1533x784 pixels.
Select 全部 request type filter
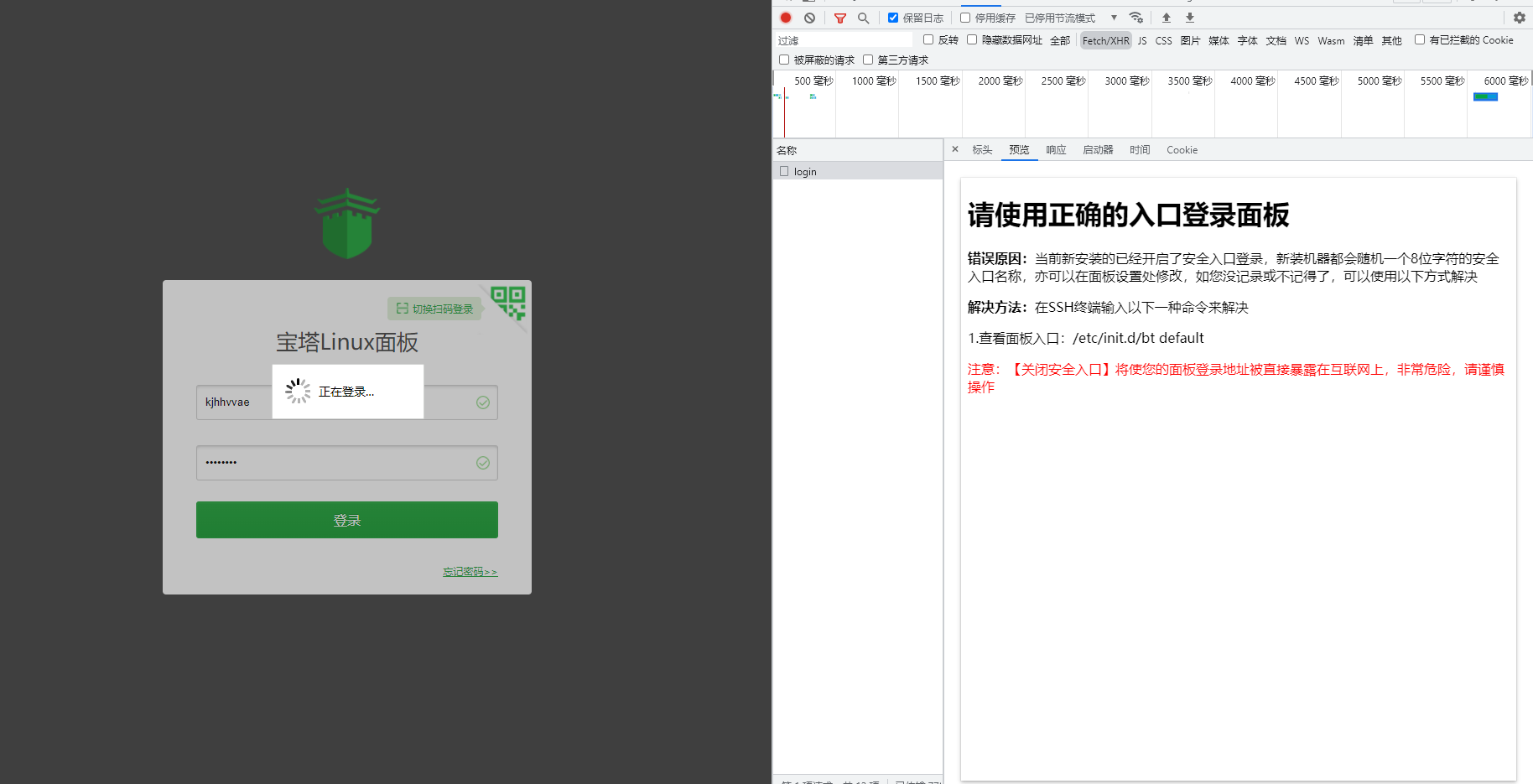pos(1060,40)
